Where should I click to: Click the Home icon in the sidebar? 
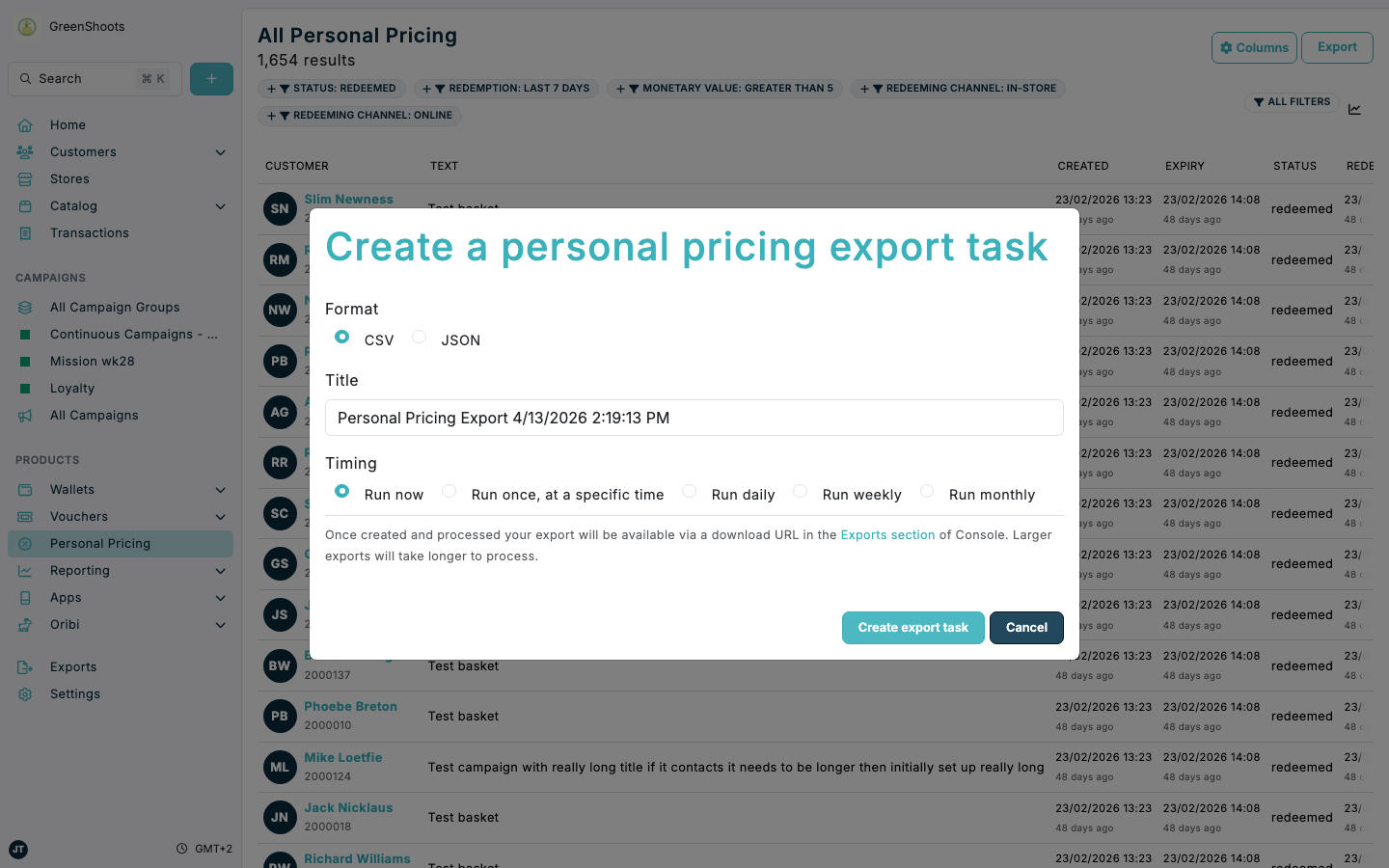[26, 124]
